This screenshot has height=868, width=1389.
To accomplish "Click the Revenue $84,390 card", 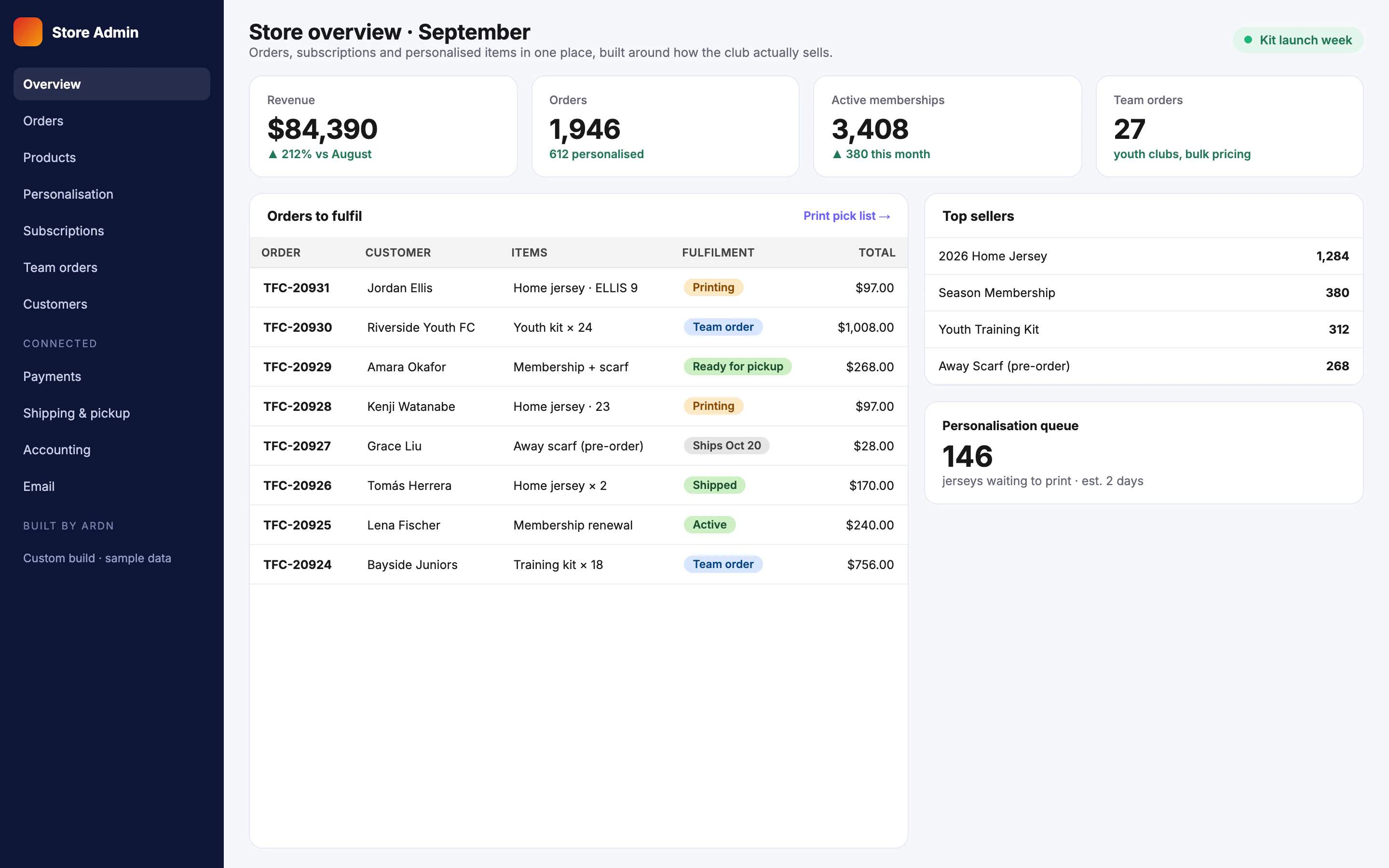I will coord(383,126).
